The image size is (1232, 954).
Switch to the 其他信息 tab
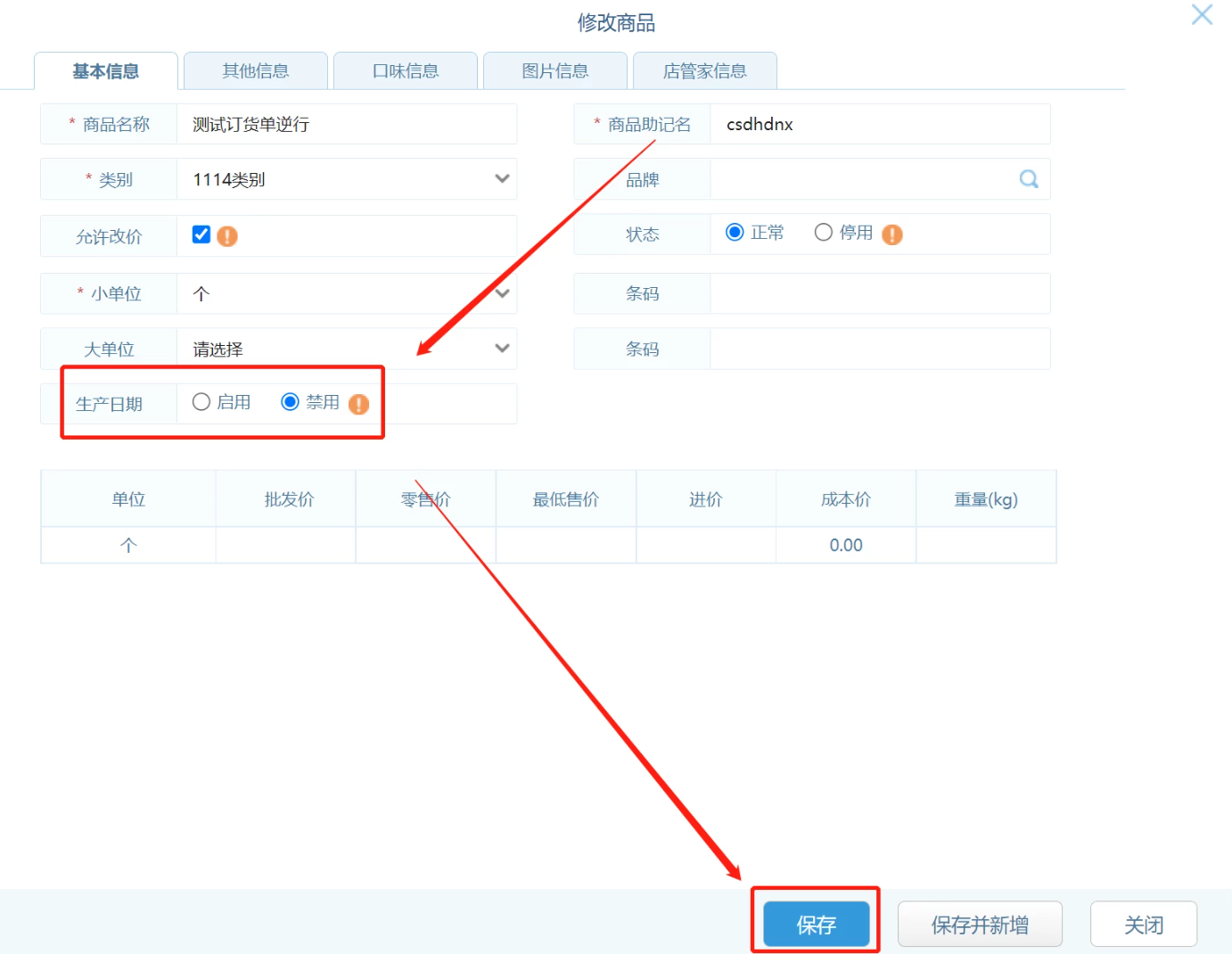click(256, 71)
